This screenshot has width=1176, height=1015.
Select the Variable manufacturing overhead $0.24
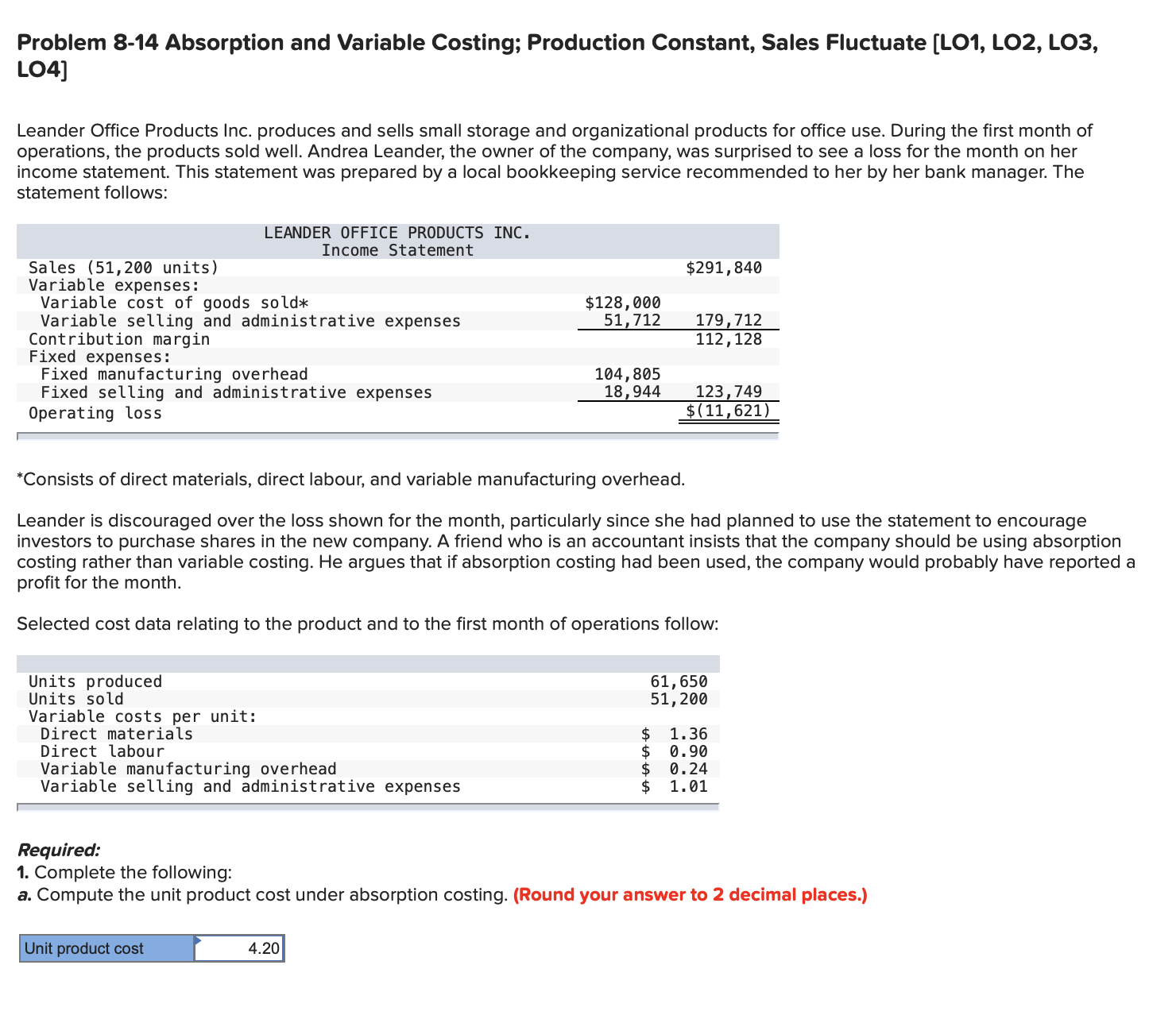click(690, 768)
